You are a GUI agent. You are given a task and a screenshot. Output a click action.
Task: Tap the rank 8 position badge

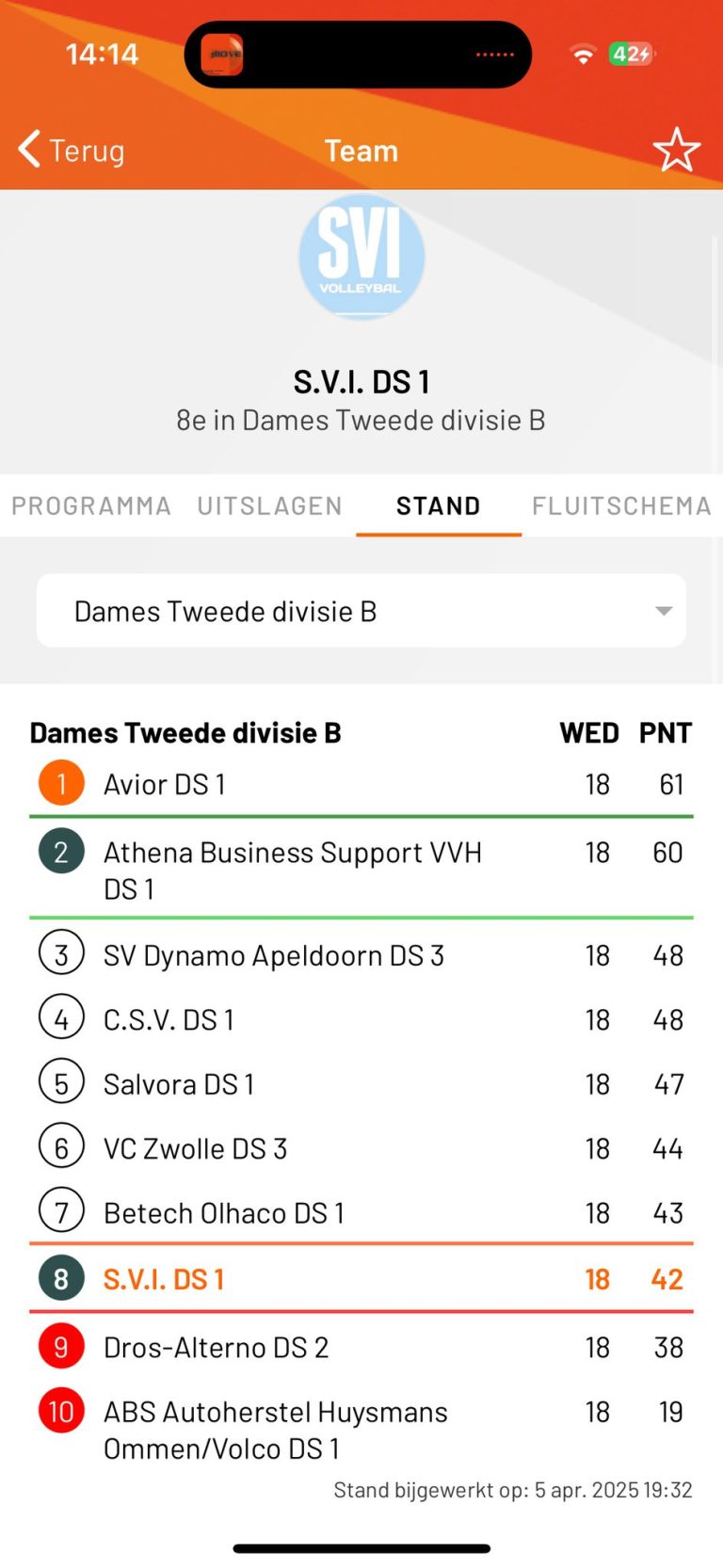click(61, 1279)
